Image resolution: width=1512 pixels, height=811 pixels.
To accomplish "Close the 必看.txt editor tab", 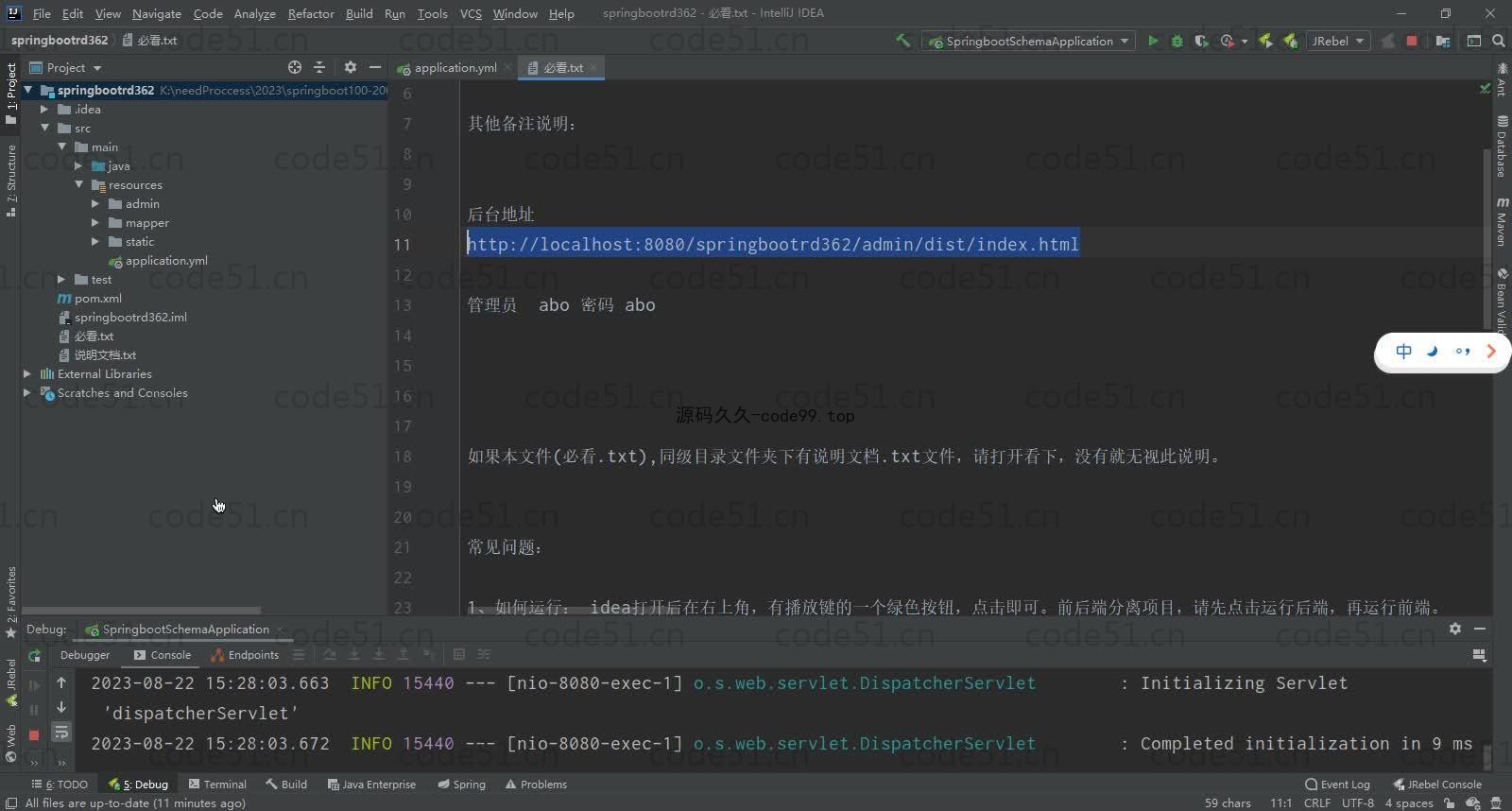I will pos(593,67).
